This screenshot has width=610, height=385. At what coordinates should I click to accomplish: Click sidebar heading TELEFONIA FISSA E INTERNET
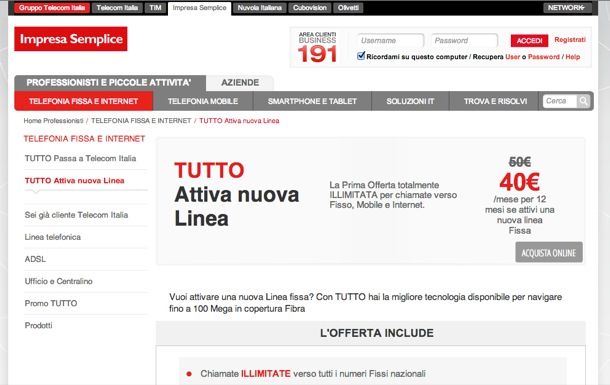[x=84, y=139]
